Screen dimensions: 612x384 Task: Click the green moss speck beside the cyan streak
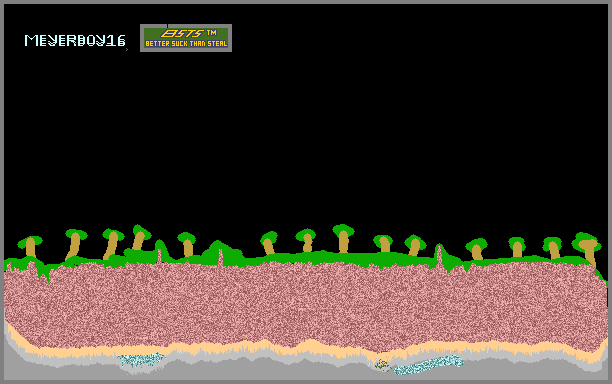pos(382,364)
